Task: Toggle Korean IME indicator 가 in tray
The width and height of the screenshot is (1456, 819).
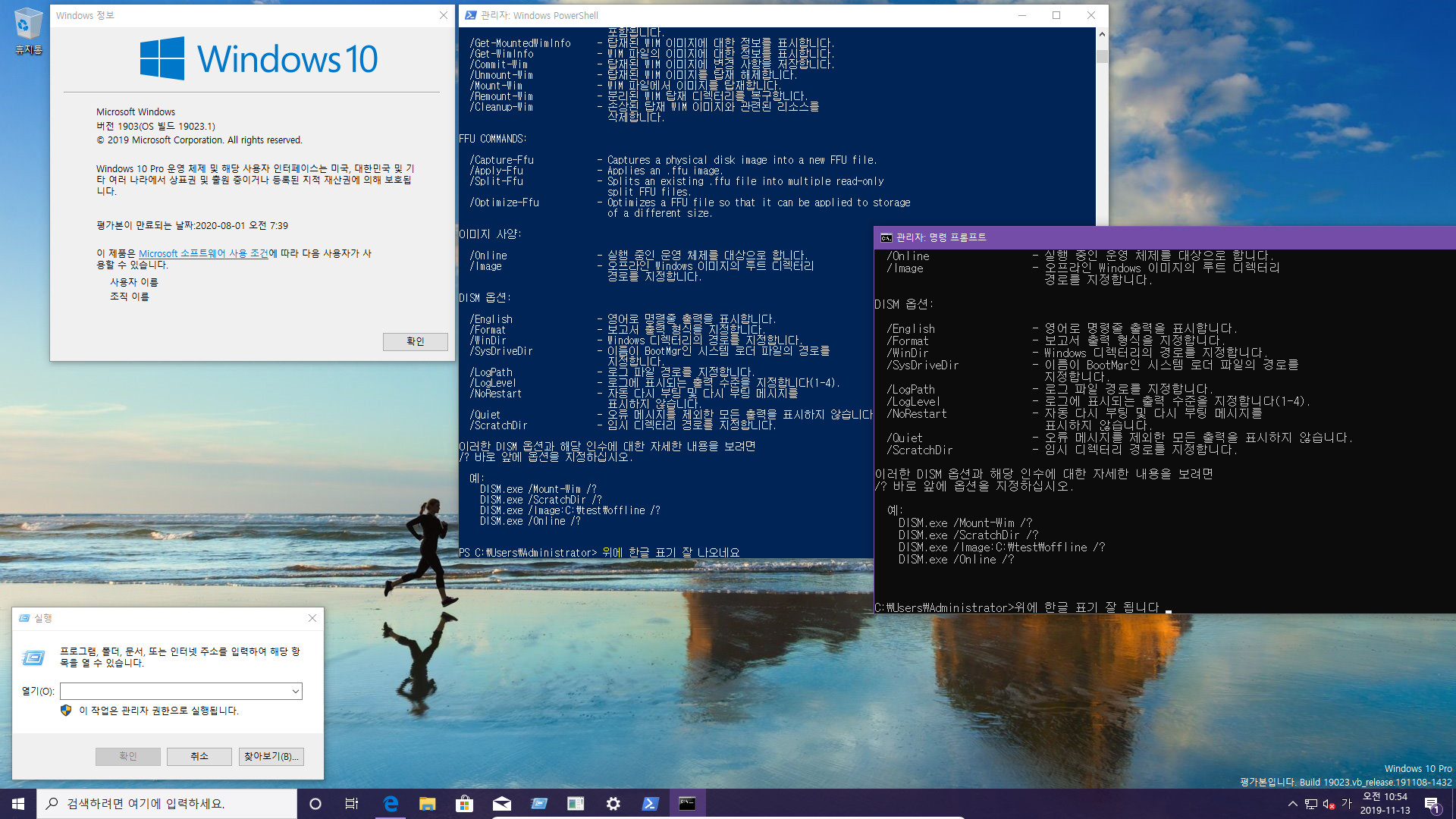Action: [1347, 804]
